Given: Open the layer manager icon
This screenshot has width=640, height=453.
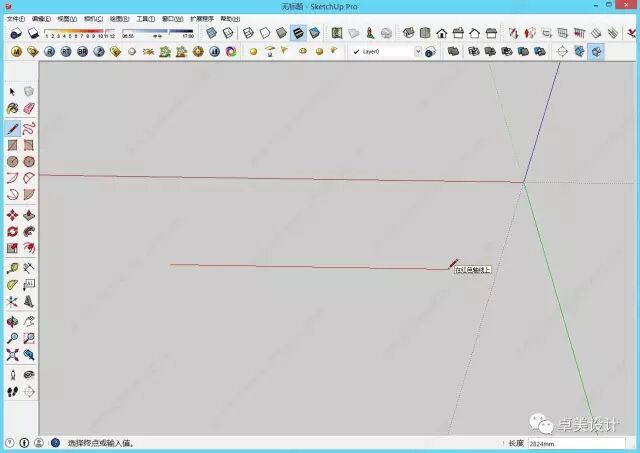Looking at the screenshot, I should (431, 51).
